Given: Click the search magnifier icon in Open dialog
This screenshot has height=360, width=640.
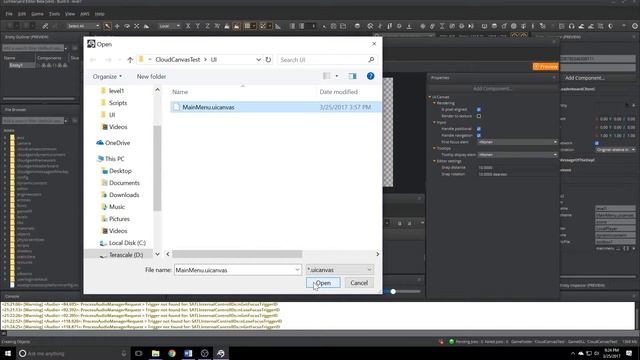Looking at the screenshot, I should coord(371,60).
